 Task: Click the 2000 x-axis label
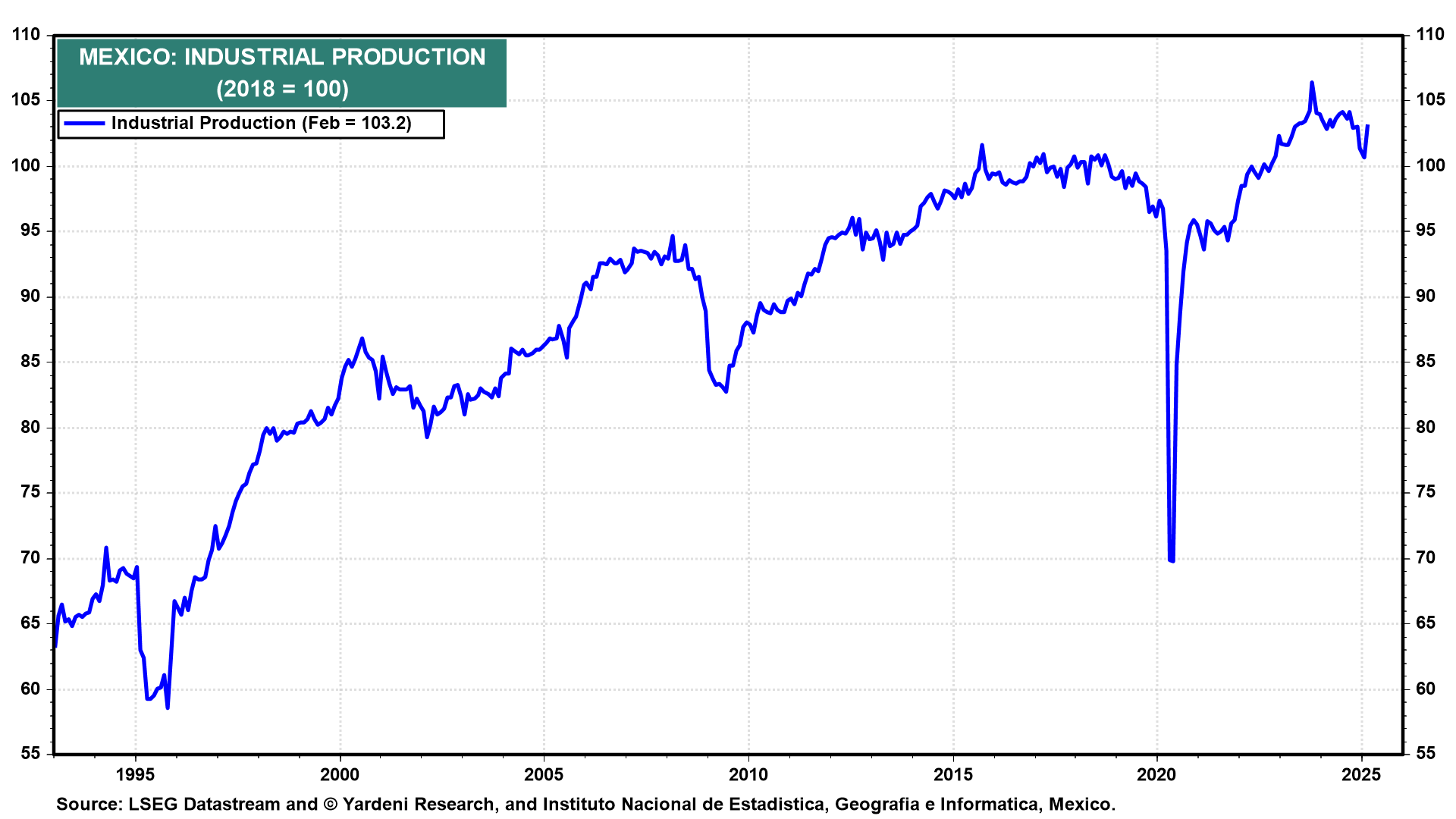click(340, 775)
